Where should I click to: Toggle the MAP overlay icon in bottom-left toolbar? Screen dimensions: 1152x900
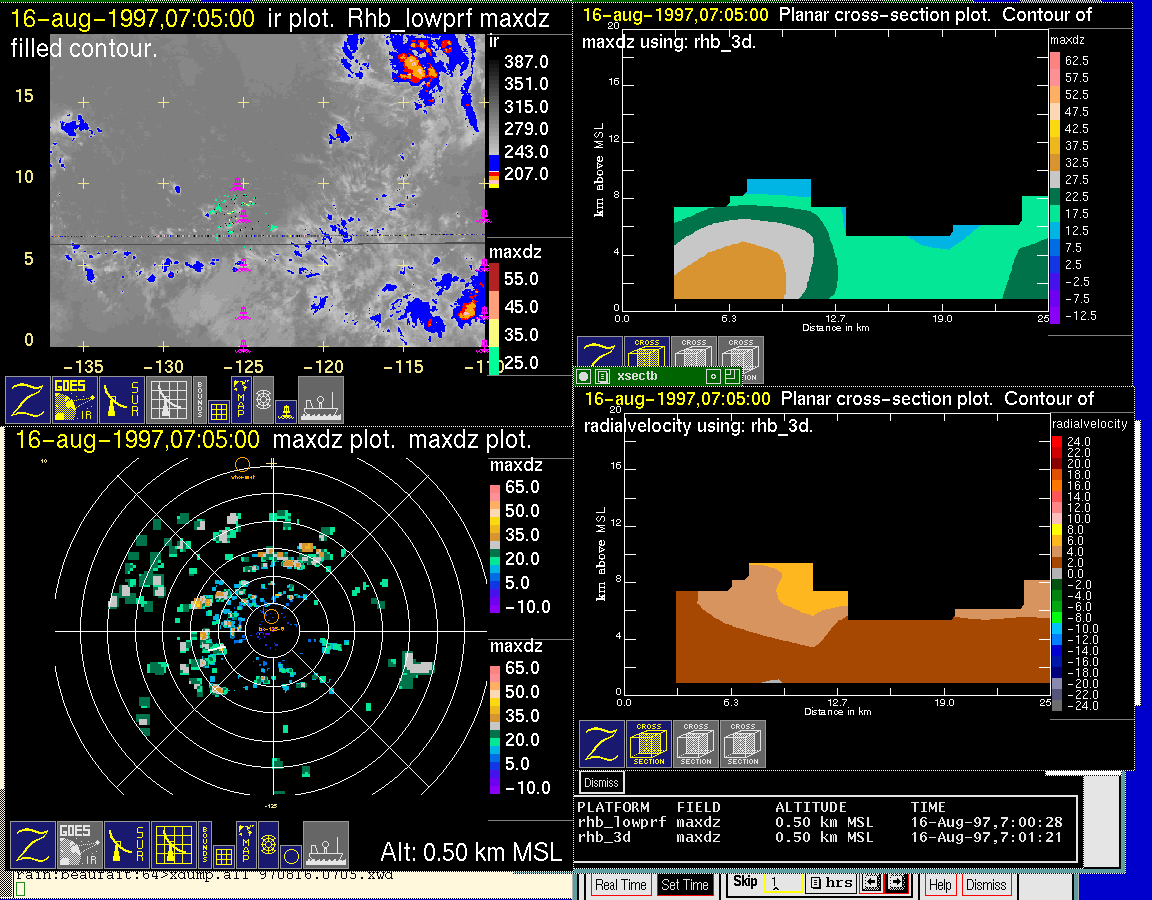tap(245, 845)
